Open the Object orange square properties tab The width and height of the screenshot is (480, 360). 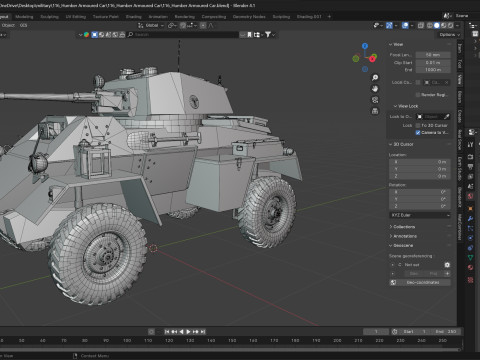(x=470, y=209)
